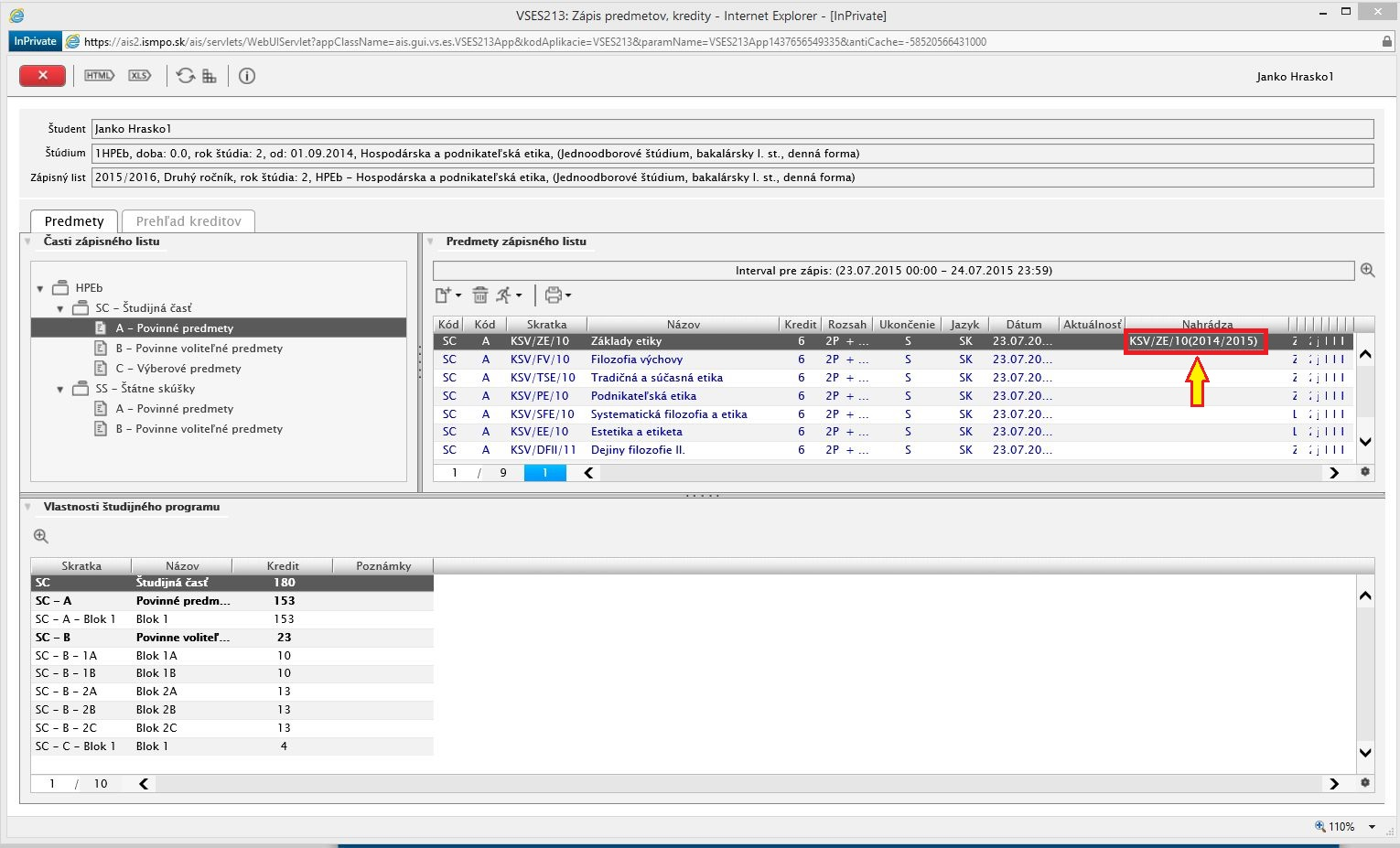Click the Dátum column header
The width and height of the screenshot is (1400, 848).
pos(1023,324)
